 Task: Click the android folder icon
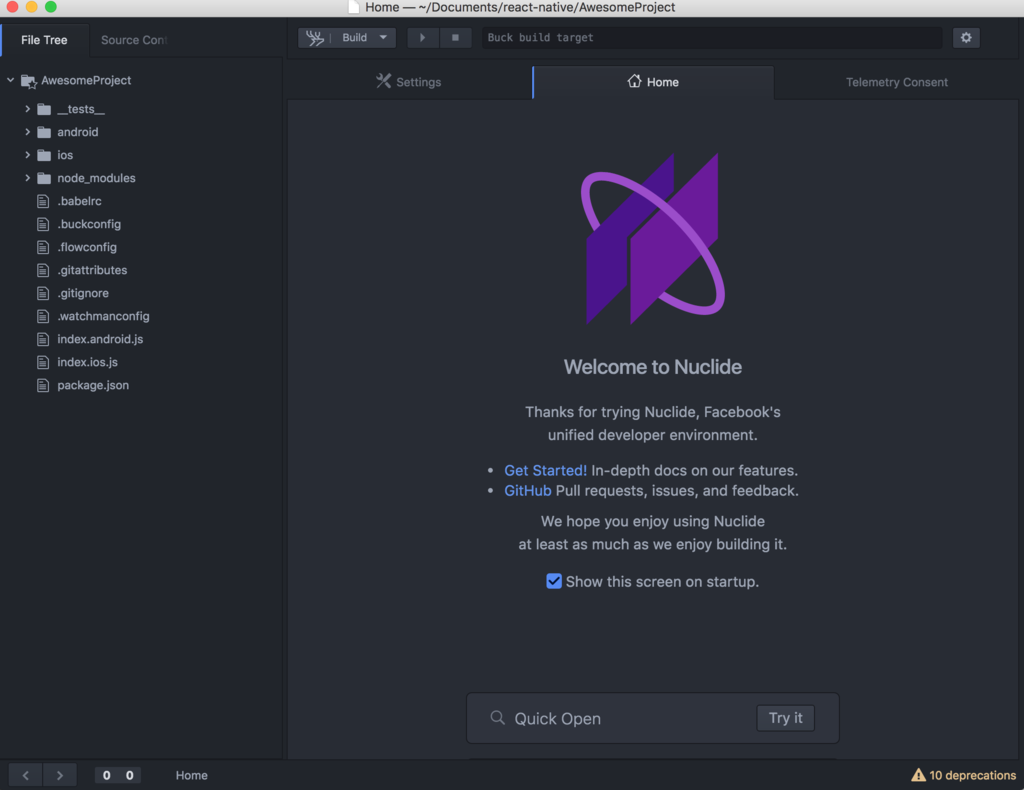(x=44, y=132)
